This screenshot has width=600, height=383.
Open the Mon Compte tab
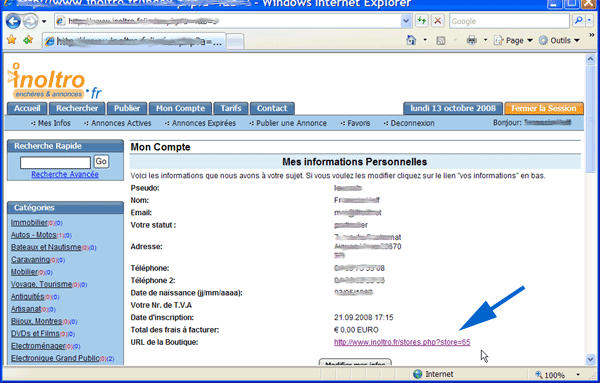[180, 108]
